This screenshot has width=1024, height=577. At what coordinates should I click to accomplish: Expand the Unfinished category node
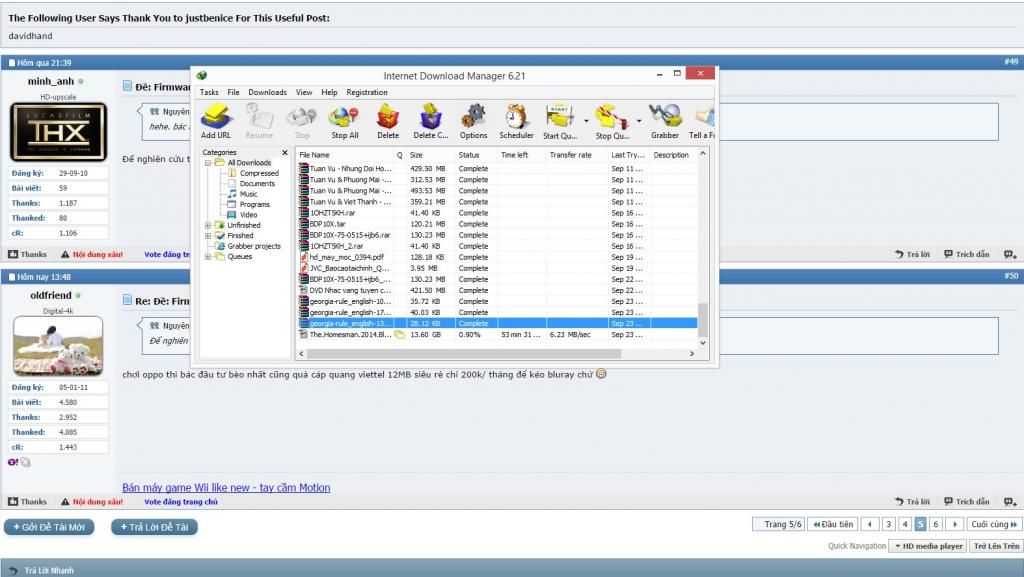click(208, 225)
